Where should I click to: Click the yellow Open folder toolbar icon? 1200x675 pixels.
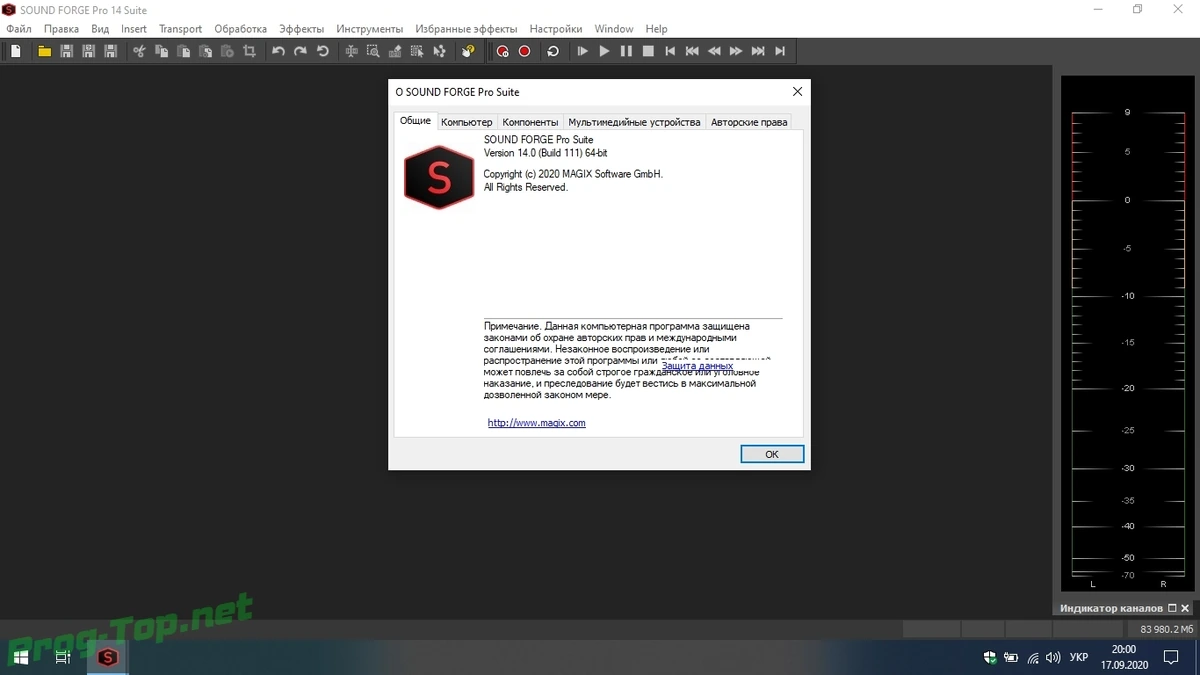coord(44,51)
